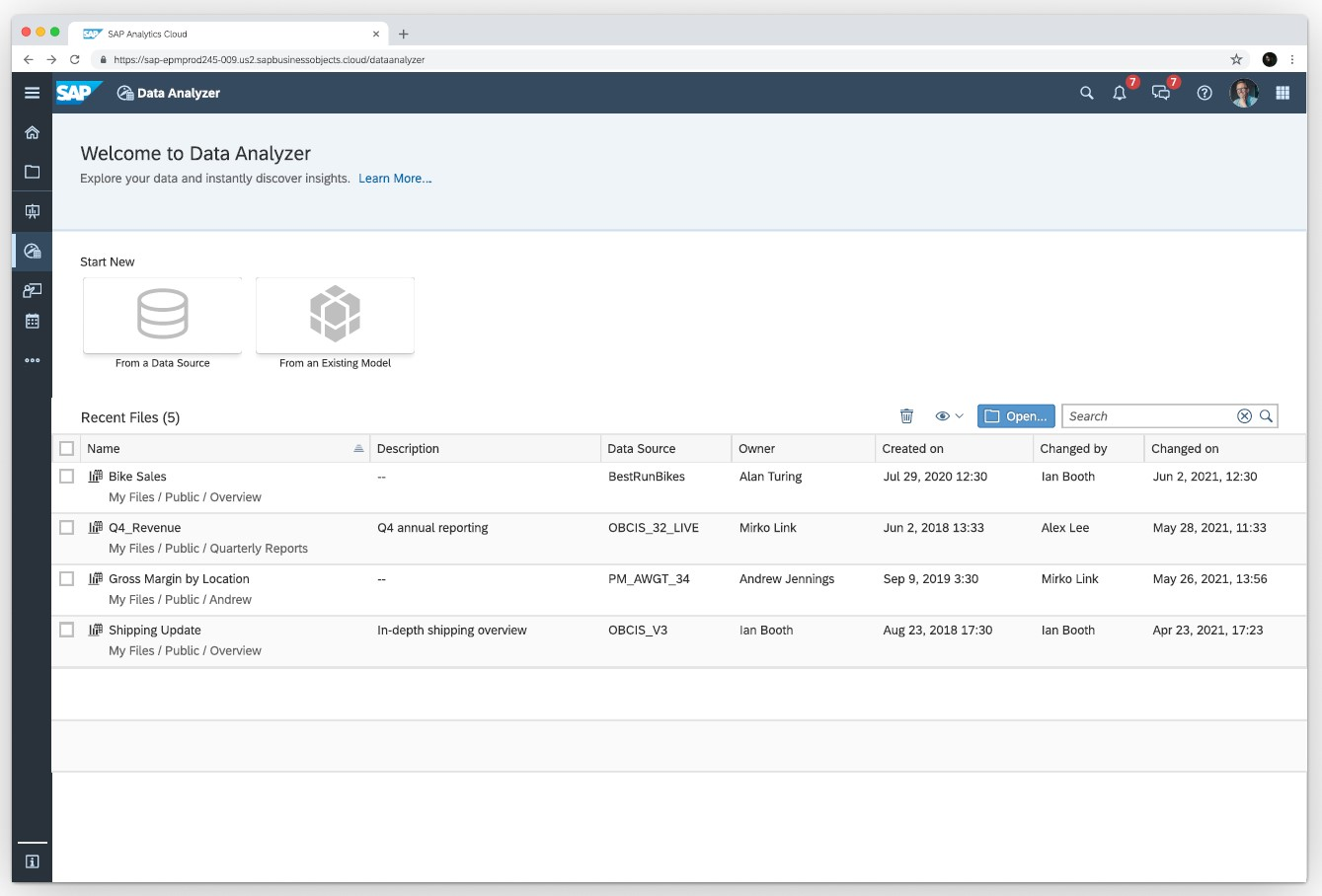Select the checkbox for Q4_Revenue
This screenshot has height=896, width=1322.
coord(66,527)
